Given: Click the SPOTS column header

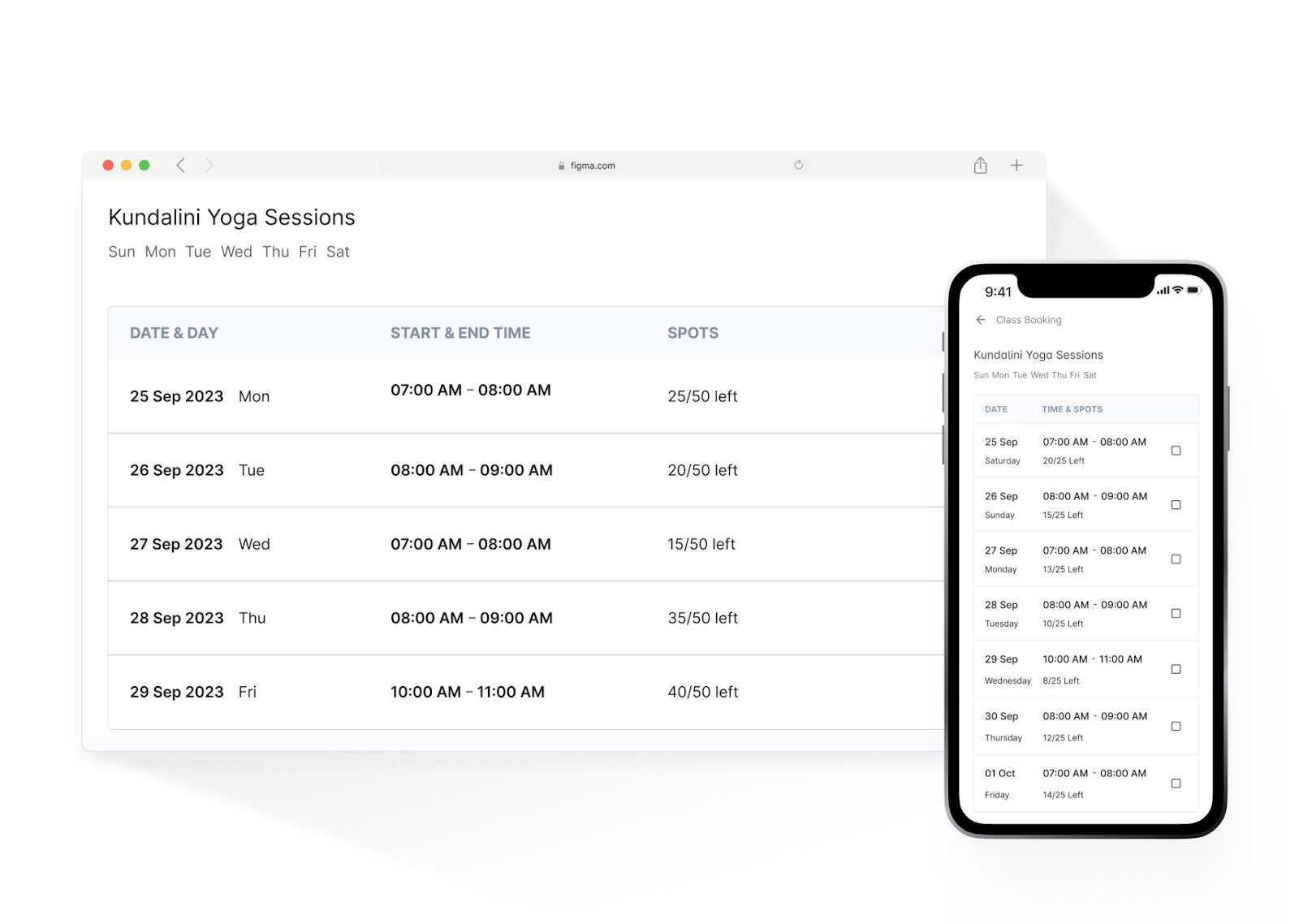Looking at the screenshot, I should [693, 333].
